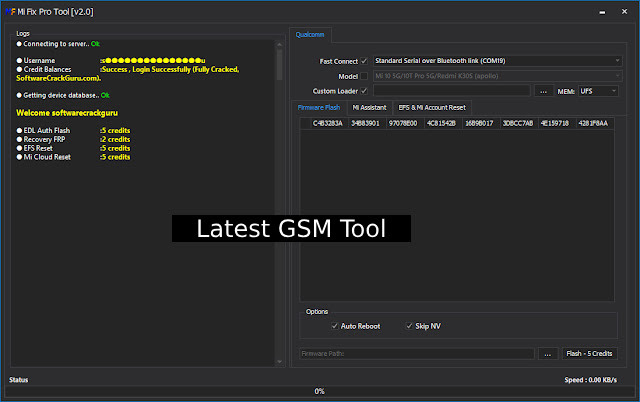Toggle the Custom Loader checkbox
640x402 pixels.
click(364, 91)
